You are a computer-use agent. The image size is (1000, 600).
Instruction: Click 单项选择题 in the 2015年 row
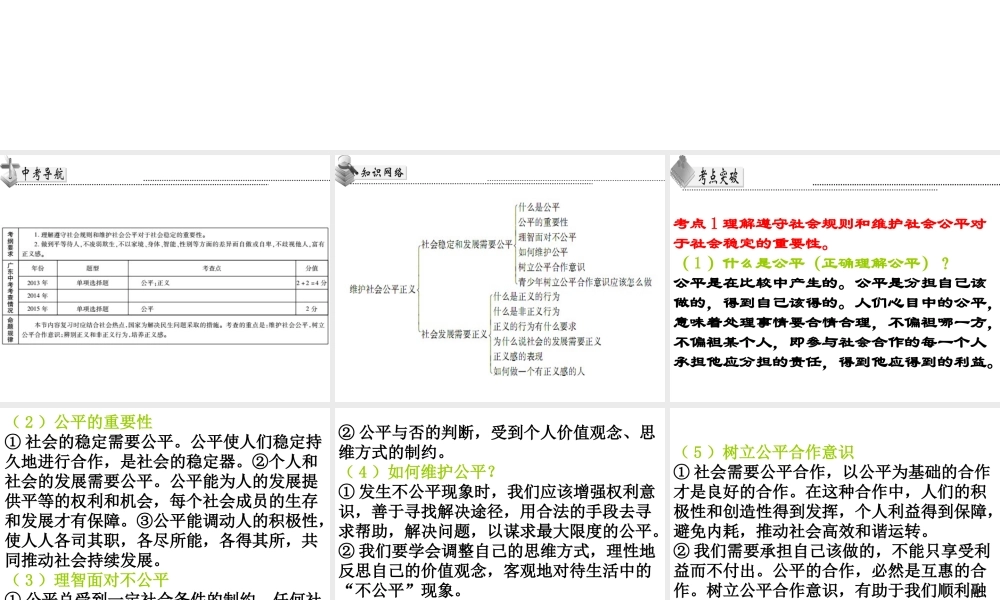(92, 309)
